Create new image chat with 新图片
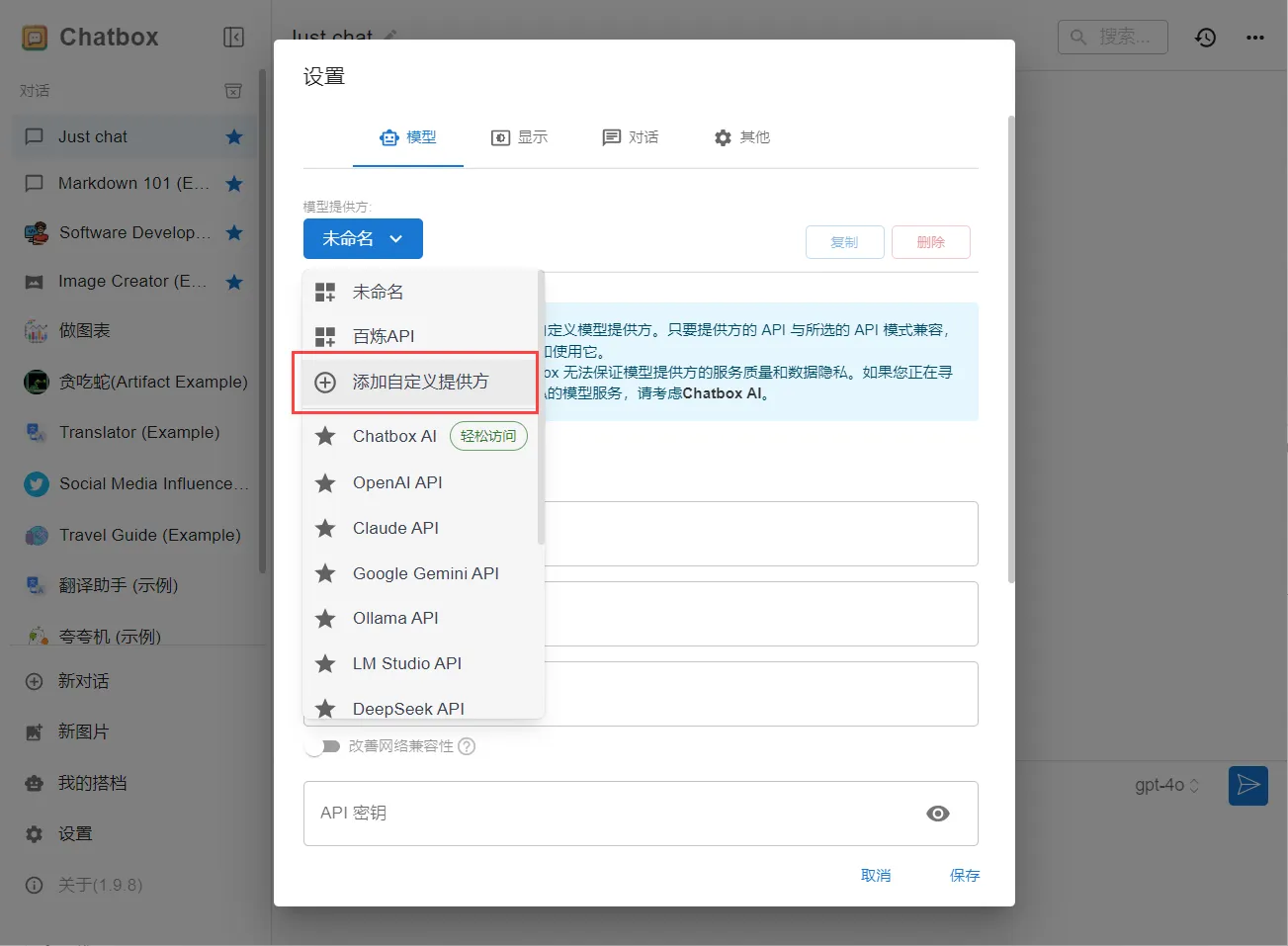Viewport: 1288px width, 946px height. tap(134, 731)
